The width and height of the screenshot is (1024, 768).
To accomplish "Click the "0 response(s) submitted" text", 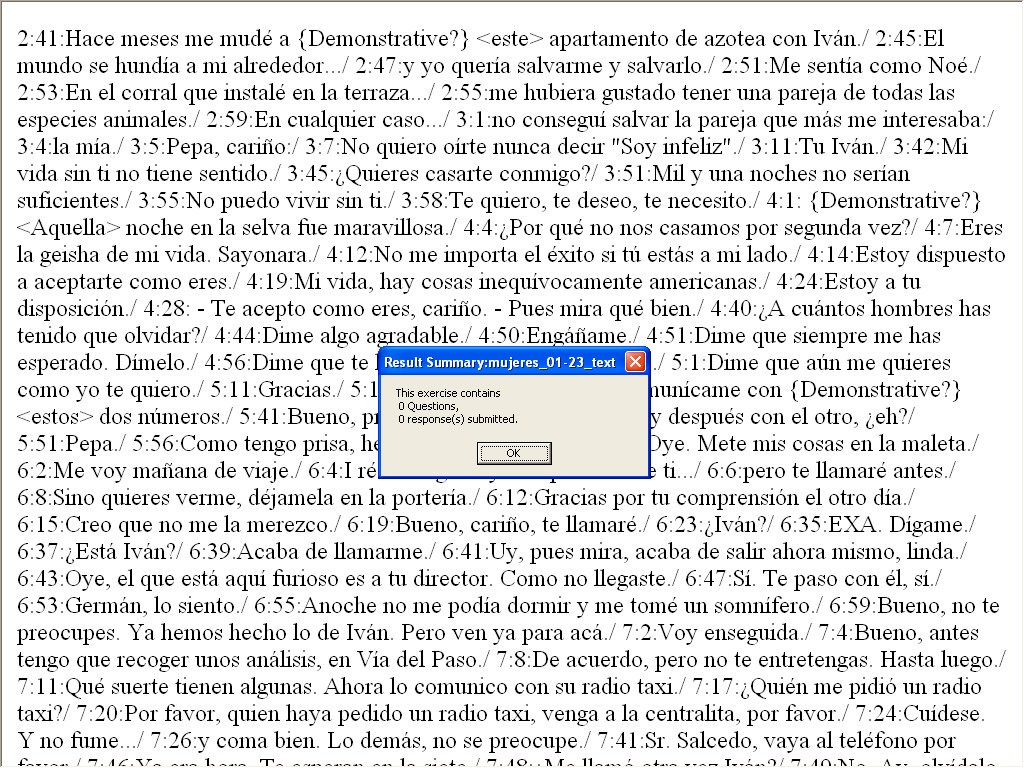I will point(457,419).
